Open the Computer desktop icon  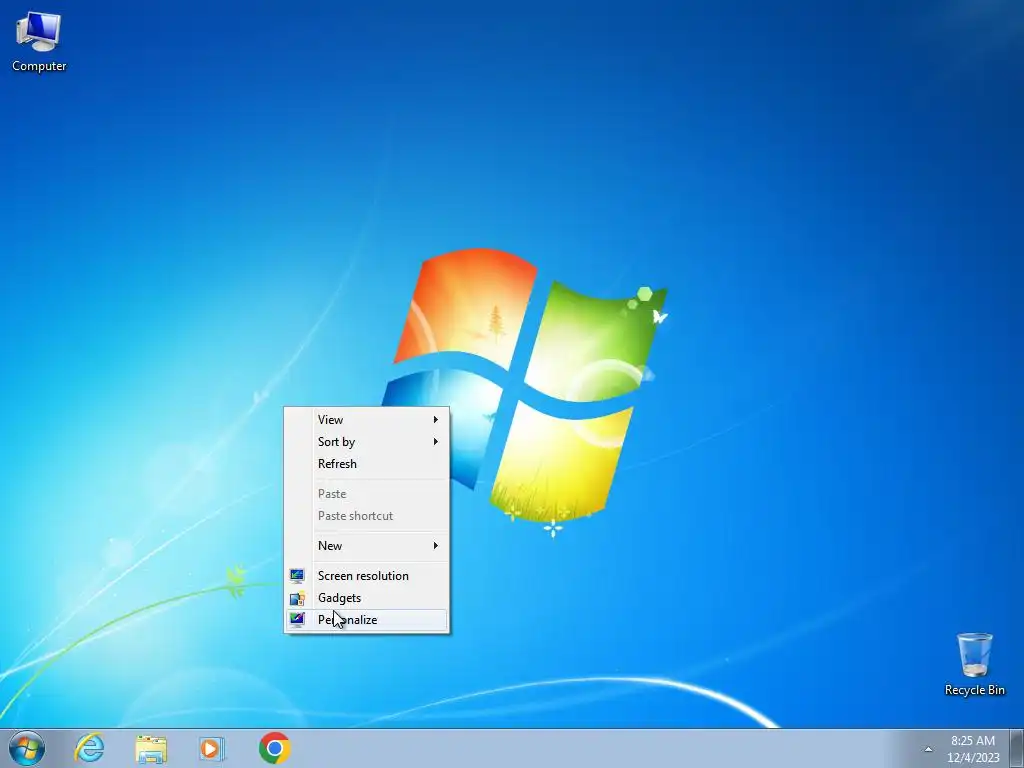(39, 41)
